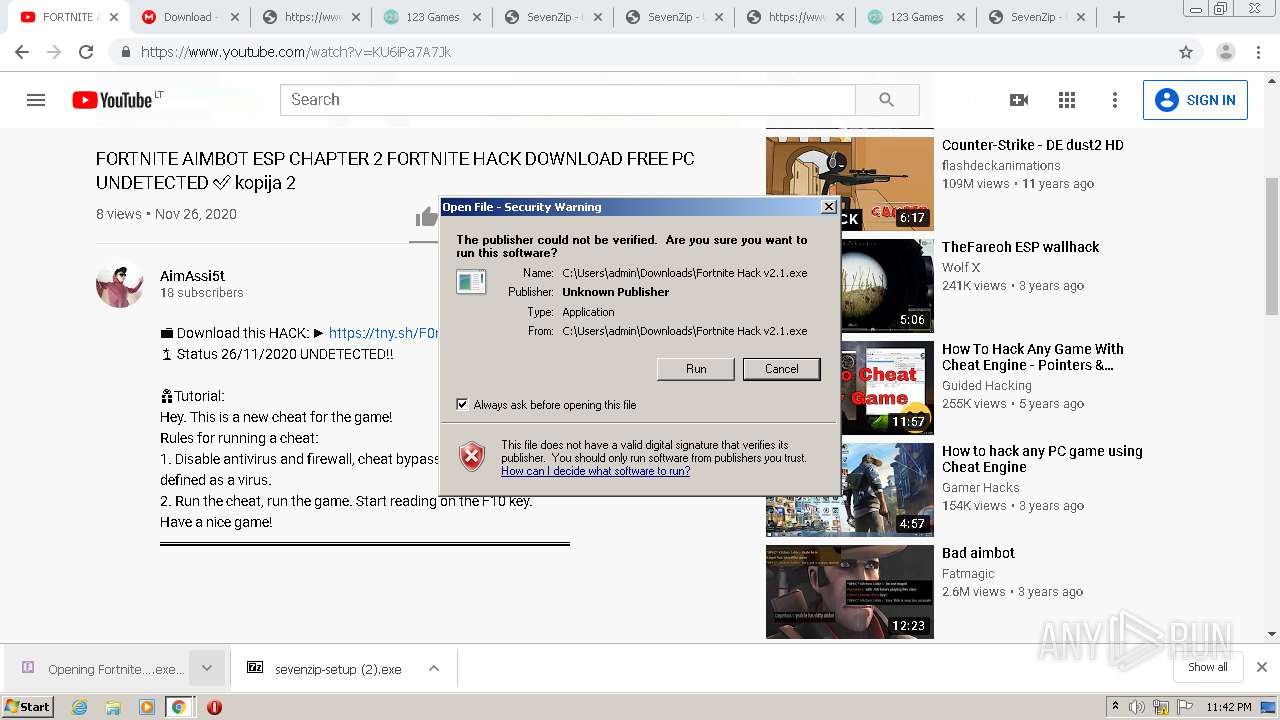
Task: Switch to the first 123 Games tab
Action: tap(432, 17)
